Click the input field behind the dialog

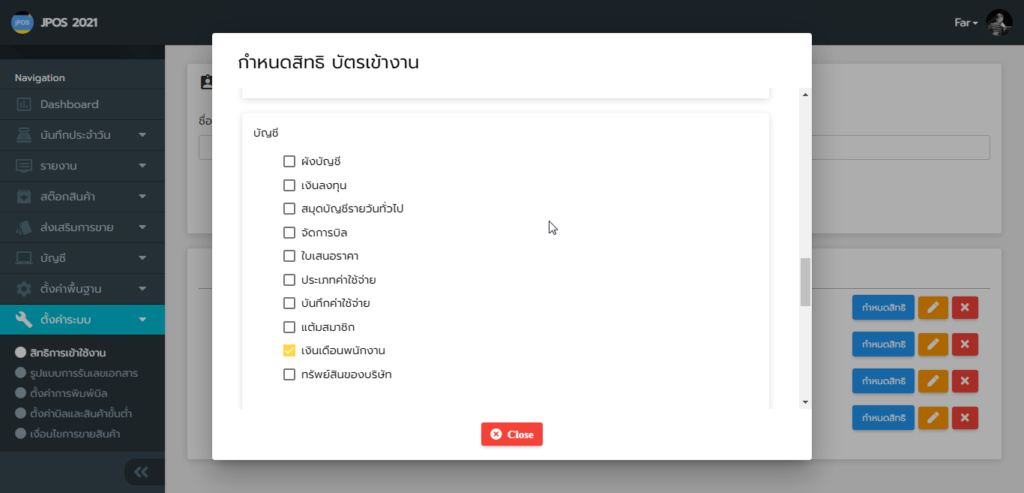coord(901,148)
